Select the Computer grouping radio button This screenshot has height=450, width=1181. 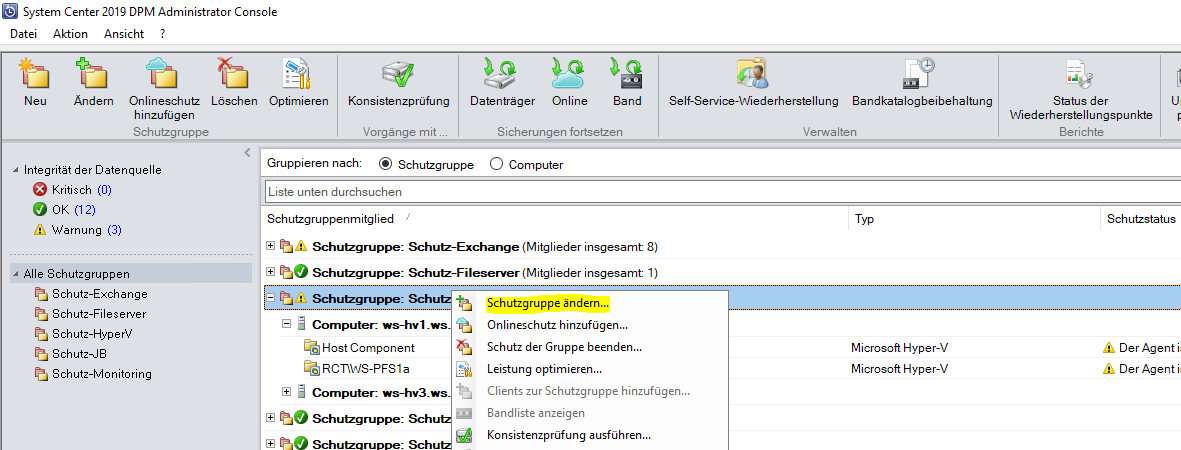(496, 164)
